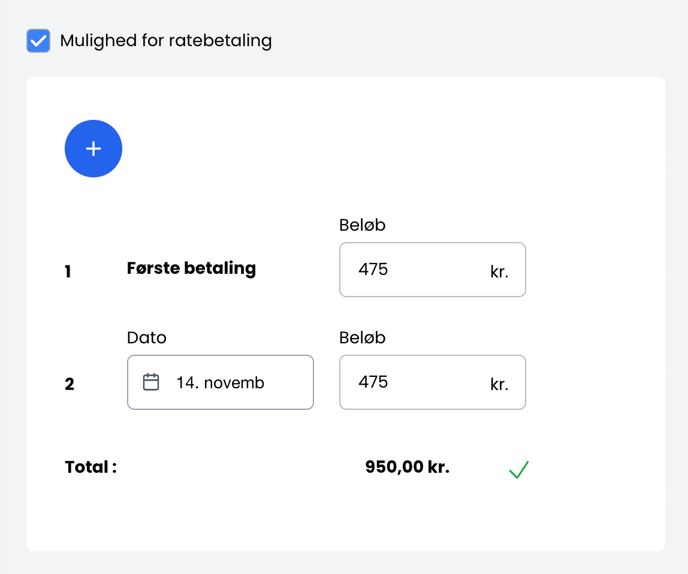Open the date picker showing 14. novemb
688x574 pixels.
(x=220, y=382)
